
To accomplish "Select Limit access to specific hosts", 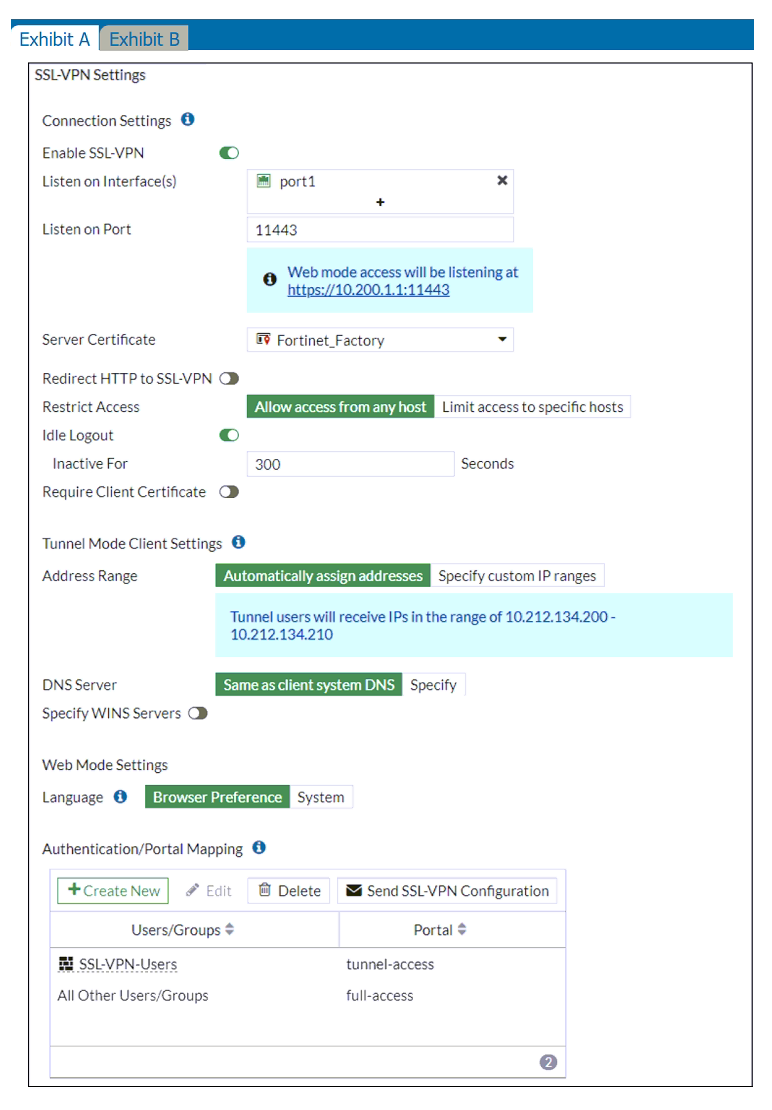I will point(532,407).
